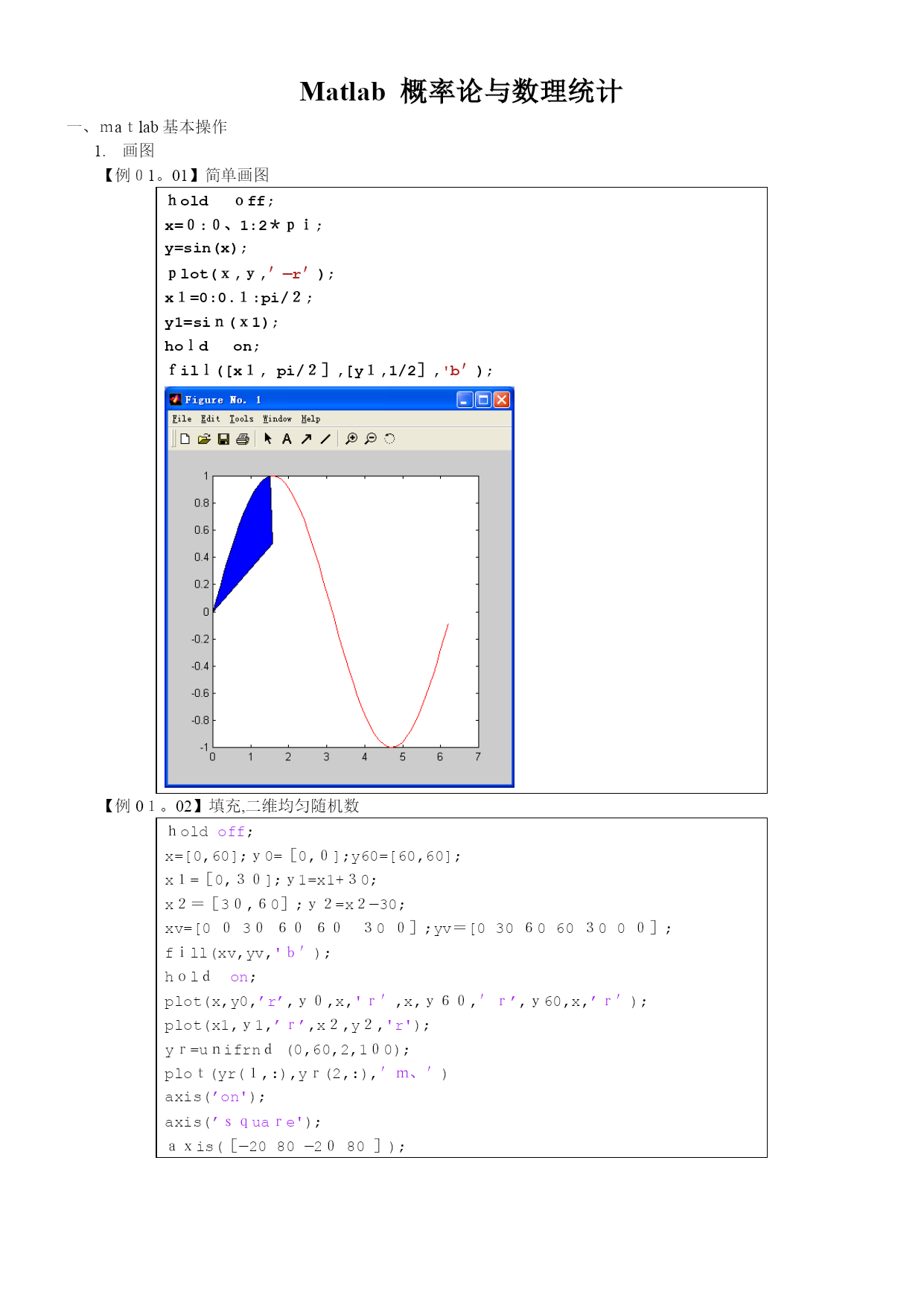Click the Save floppy disk icon
Screen dimensions: 924x1306
(223, 439)
